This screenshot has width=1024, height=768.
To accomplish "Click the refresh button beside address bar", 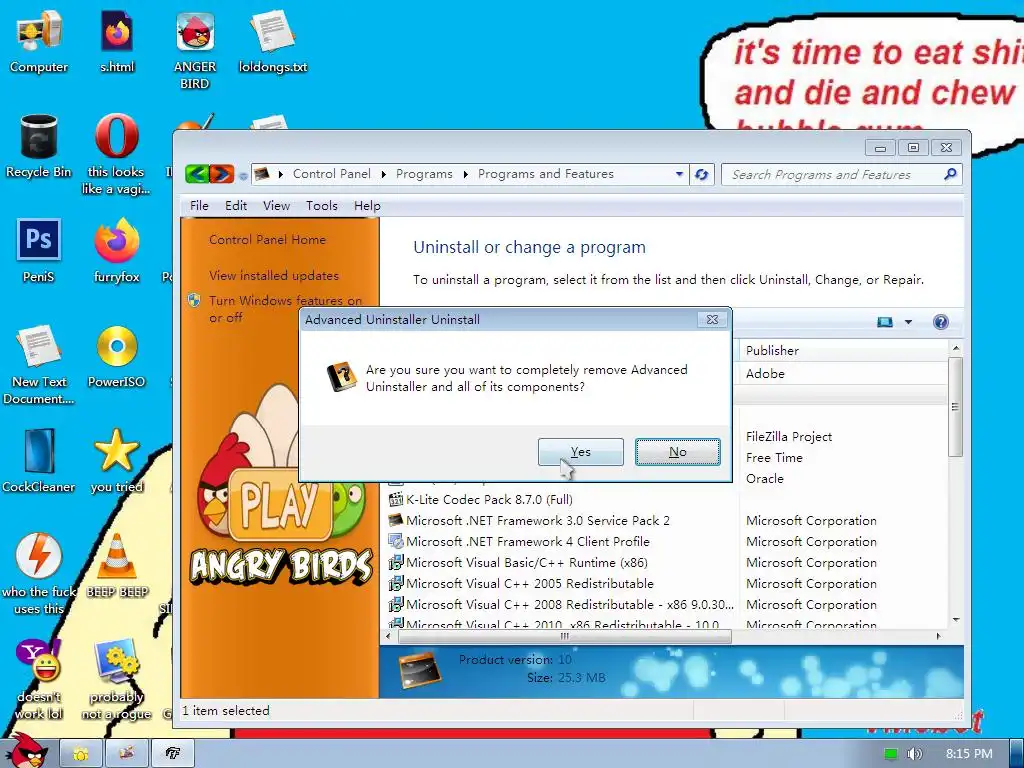I will pos(702,174).
